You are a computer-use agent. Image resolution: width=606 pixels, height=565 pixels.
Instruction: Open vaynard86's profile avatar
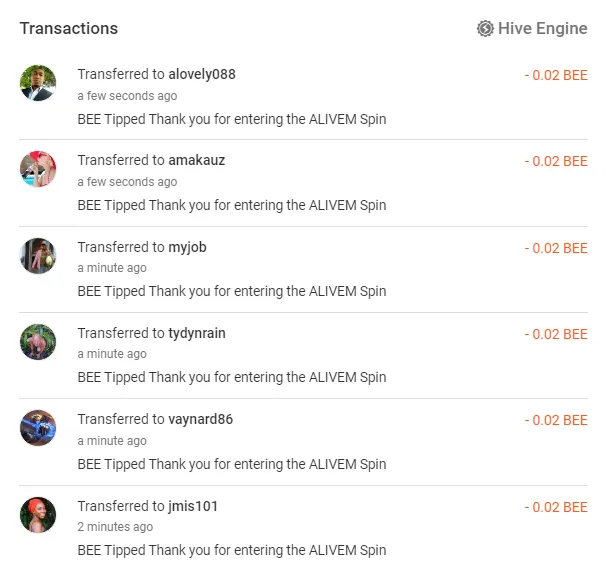tap(38, 428)
